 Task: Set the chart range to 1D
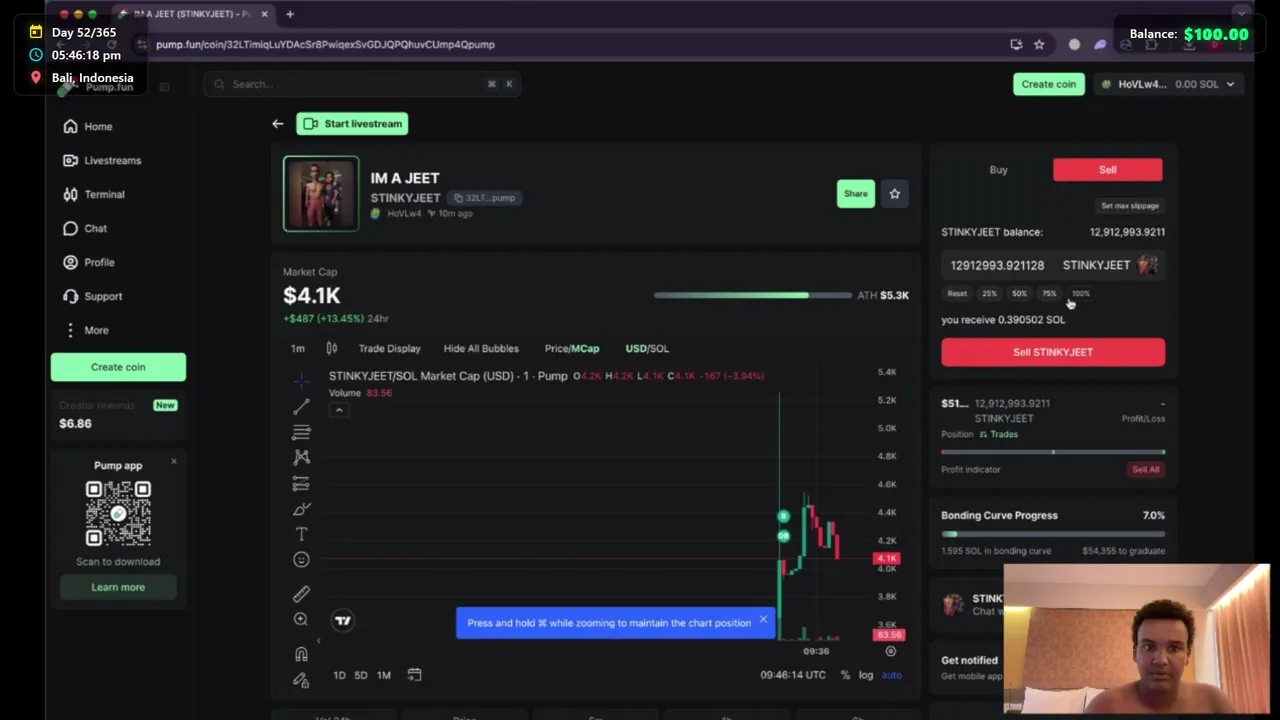(x=339, y=675)
